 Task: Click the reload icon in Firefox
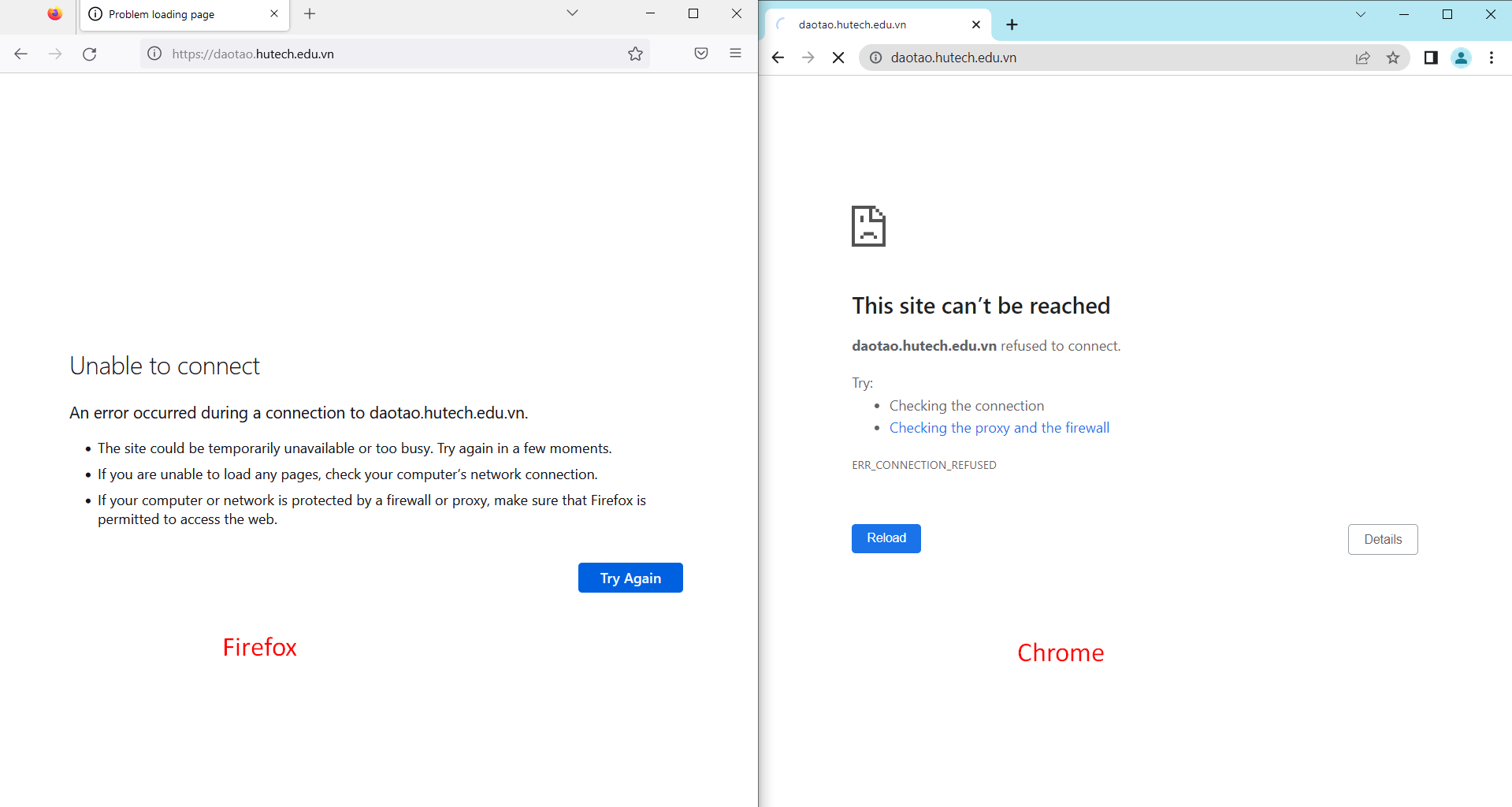tap(89, 54)
